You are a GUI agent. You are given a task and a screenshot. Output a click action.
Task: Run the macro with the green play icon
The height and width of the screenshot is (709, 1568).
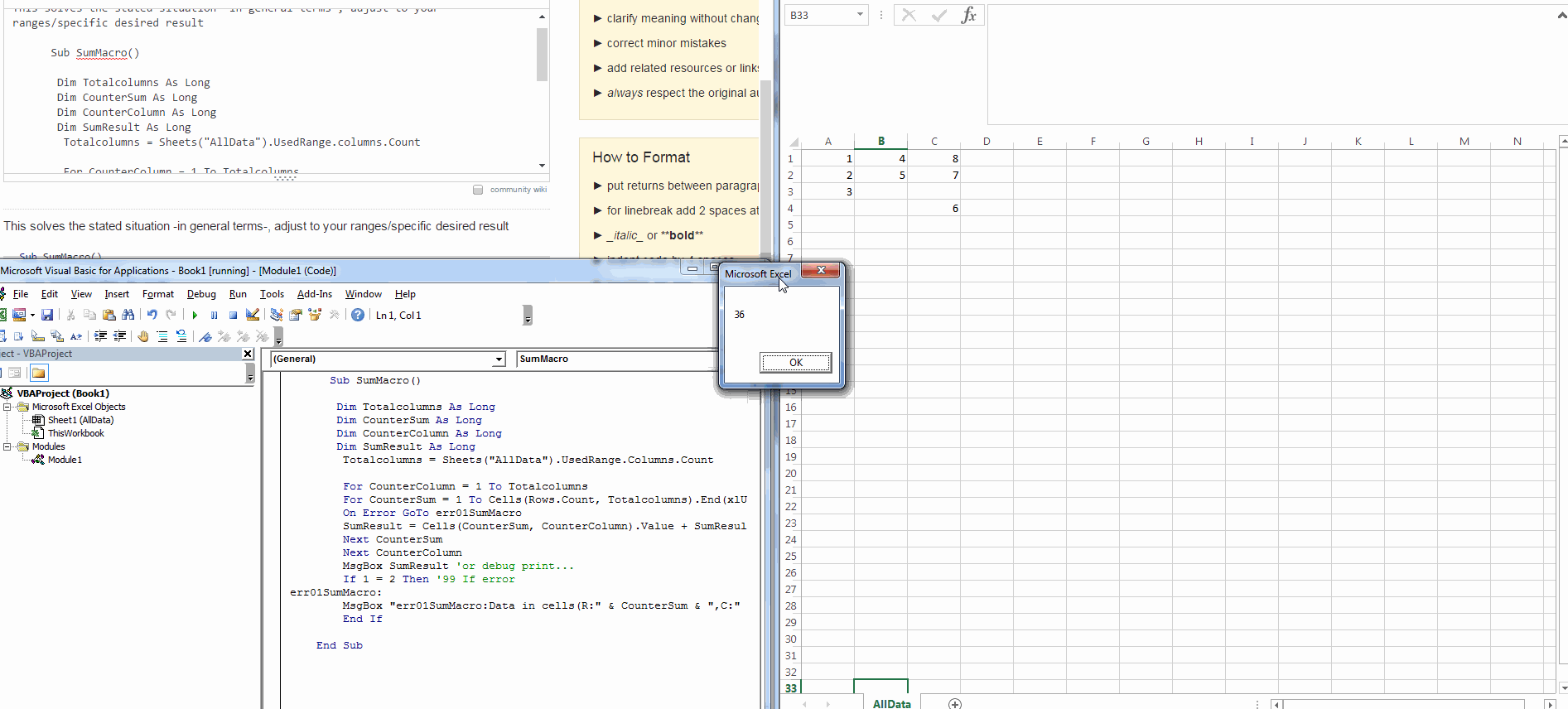pos(195,315)
